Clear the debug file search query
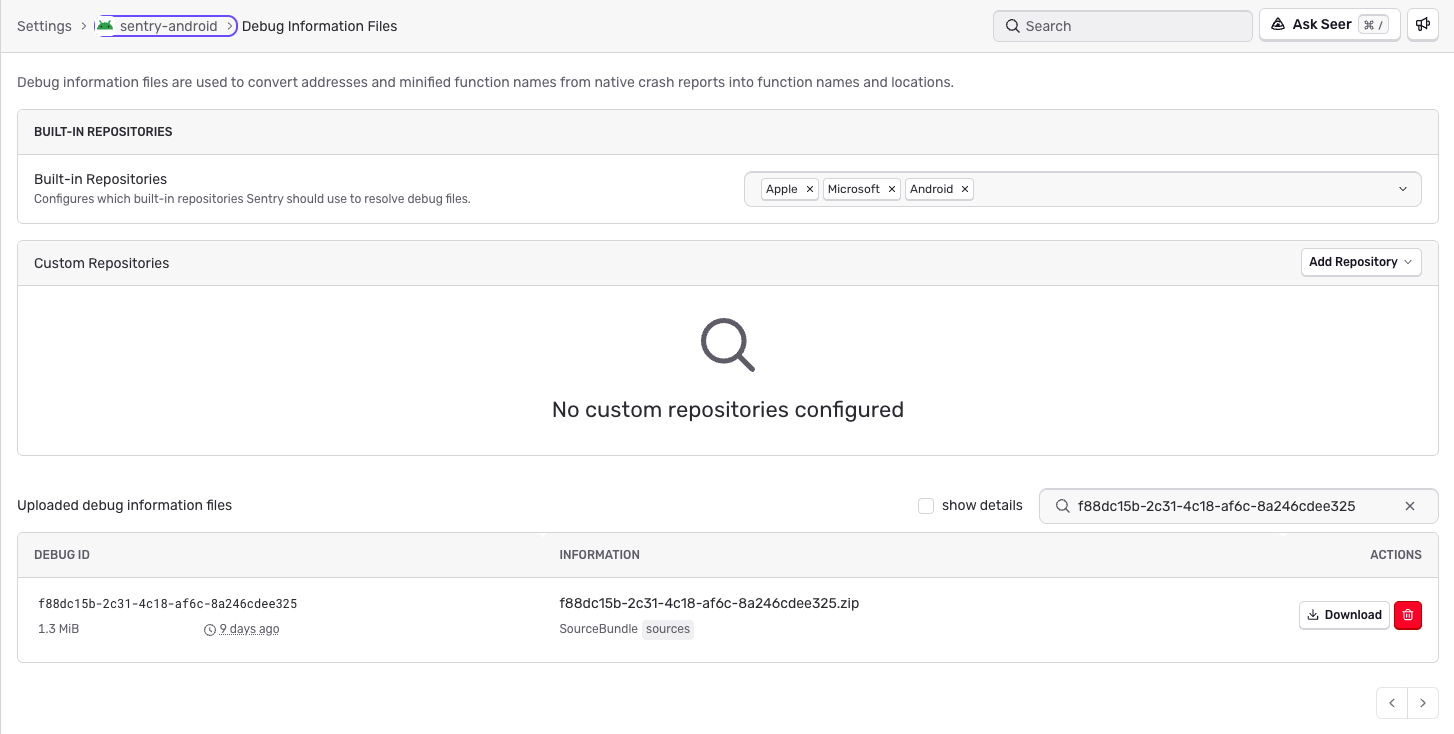This screenshot has height=734, width=1454. pos(1410,506)
